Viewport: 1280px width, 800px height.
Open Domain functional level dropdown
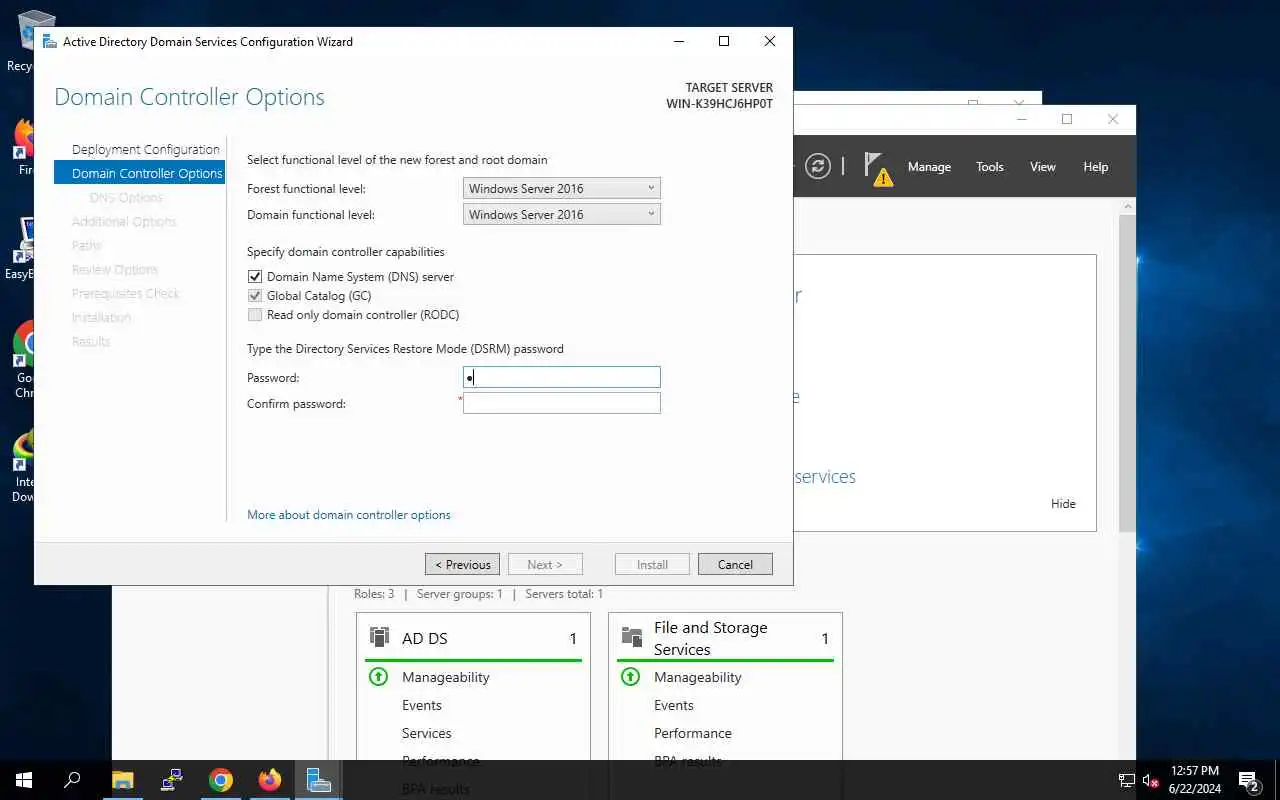coord(562,214)
